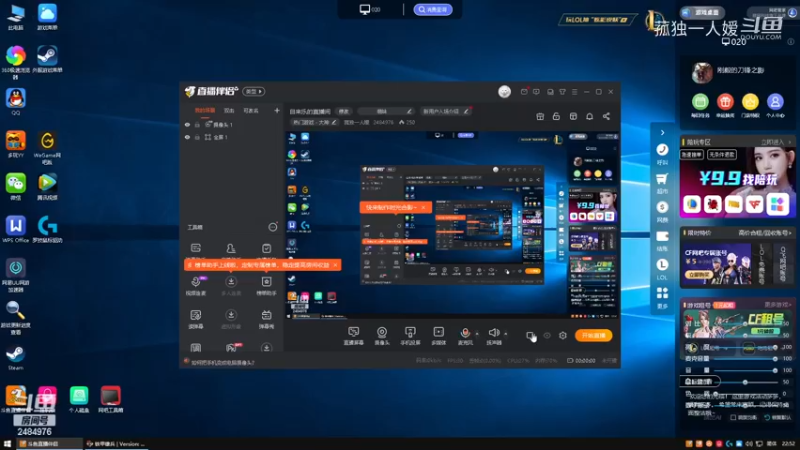Image resolution: width=800 pixels, height=450 pixels.
Task: Collapse the right side panel with chevron
Action: click(x=662, y=133)
